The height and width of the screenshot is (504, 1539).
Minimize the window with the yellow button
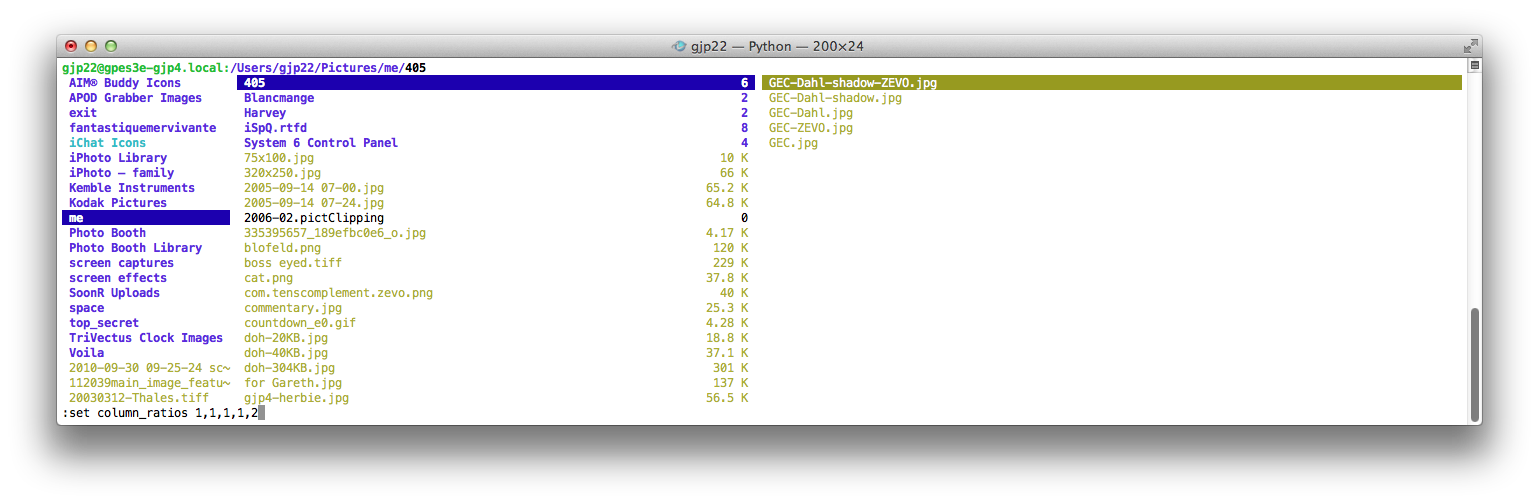[91, 46]
